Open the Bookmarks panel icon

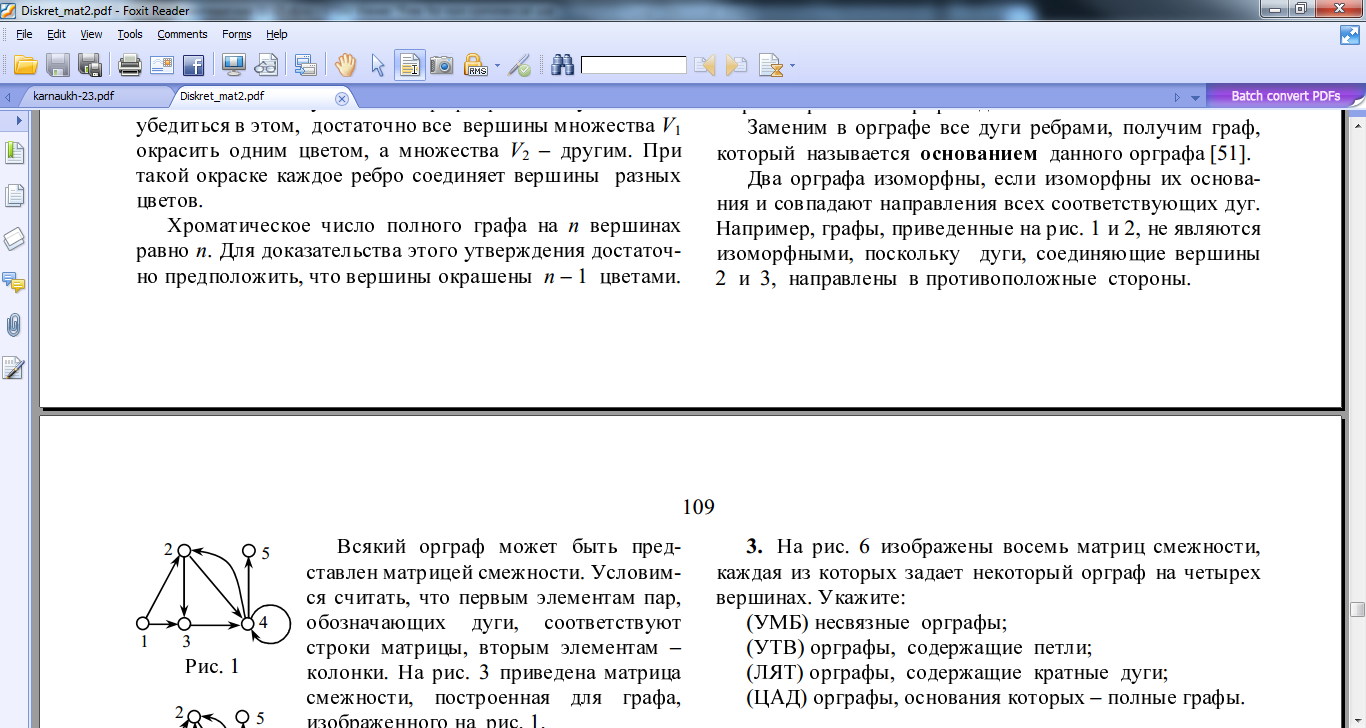[15, 153]
